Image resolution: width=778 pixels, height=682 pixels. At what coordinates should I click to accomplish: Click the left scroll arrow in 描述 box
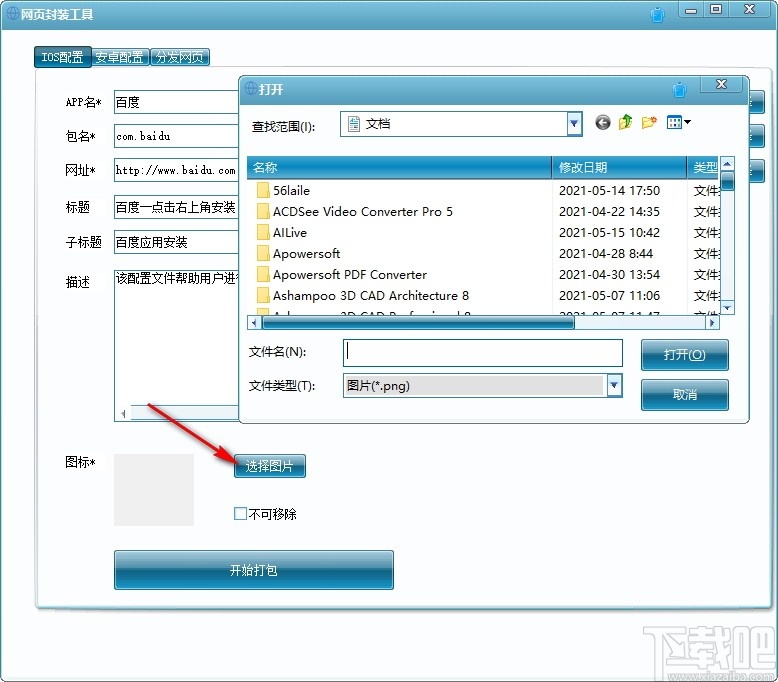tap(123, 413)
